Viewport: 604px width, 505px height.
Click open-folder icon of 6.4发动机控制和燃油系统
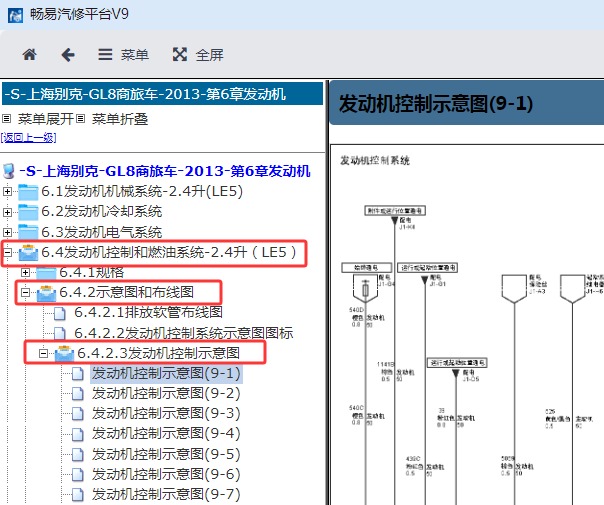28,252
